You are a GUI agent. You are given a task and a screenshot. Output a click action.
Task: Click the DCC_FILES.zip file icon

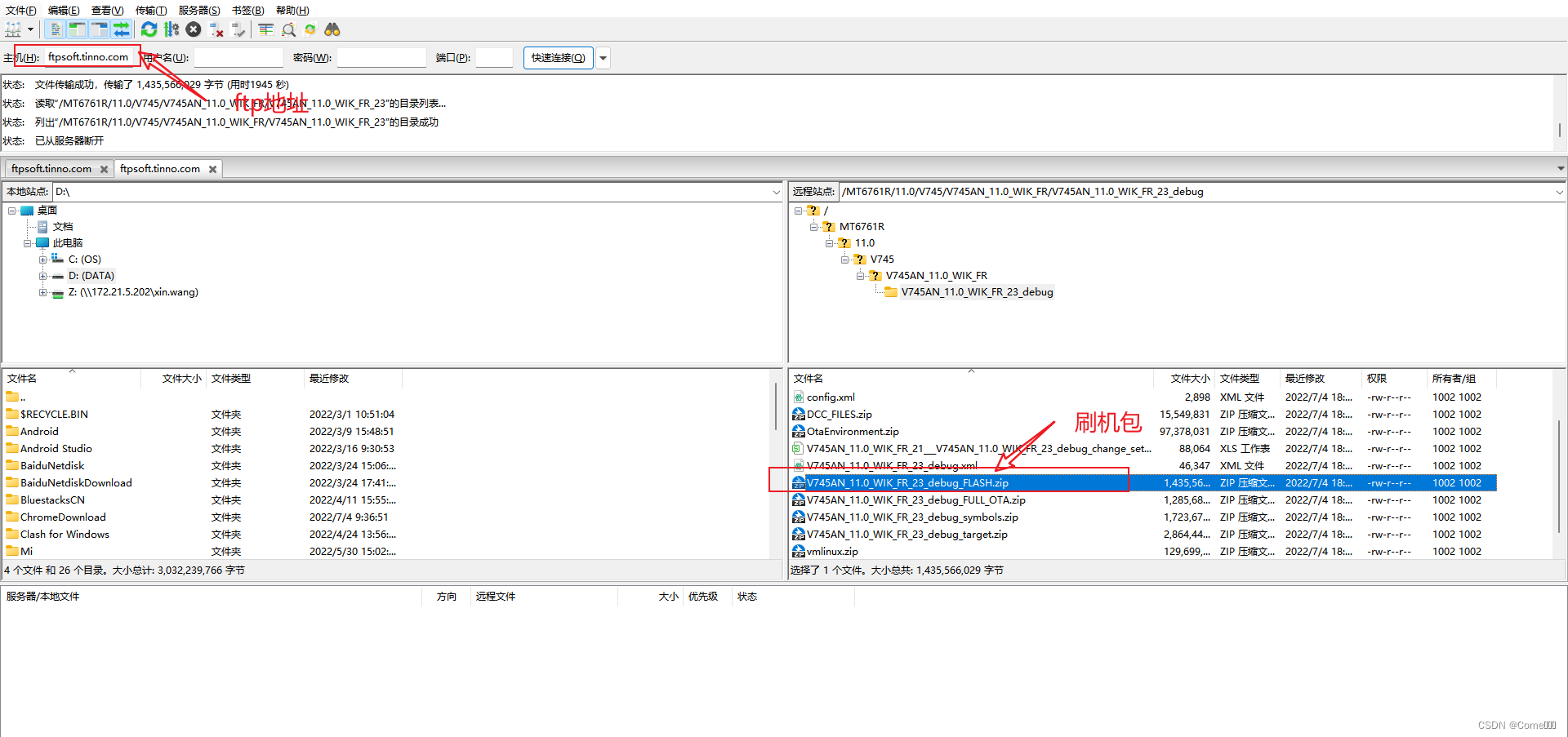[x=799, y=414]
